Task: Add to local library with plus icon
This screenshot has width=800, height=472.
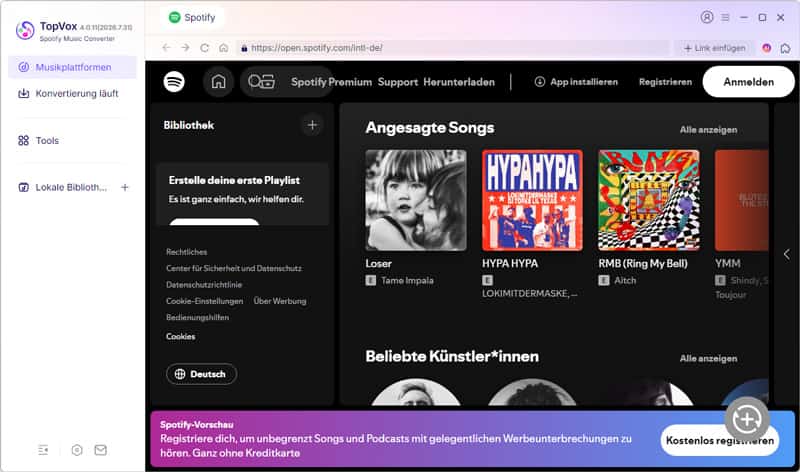Action: (x=124, y=187)
